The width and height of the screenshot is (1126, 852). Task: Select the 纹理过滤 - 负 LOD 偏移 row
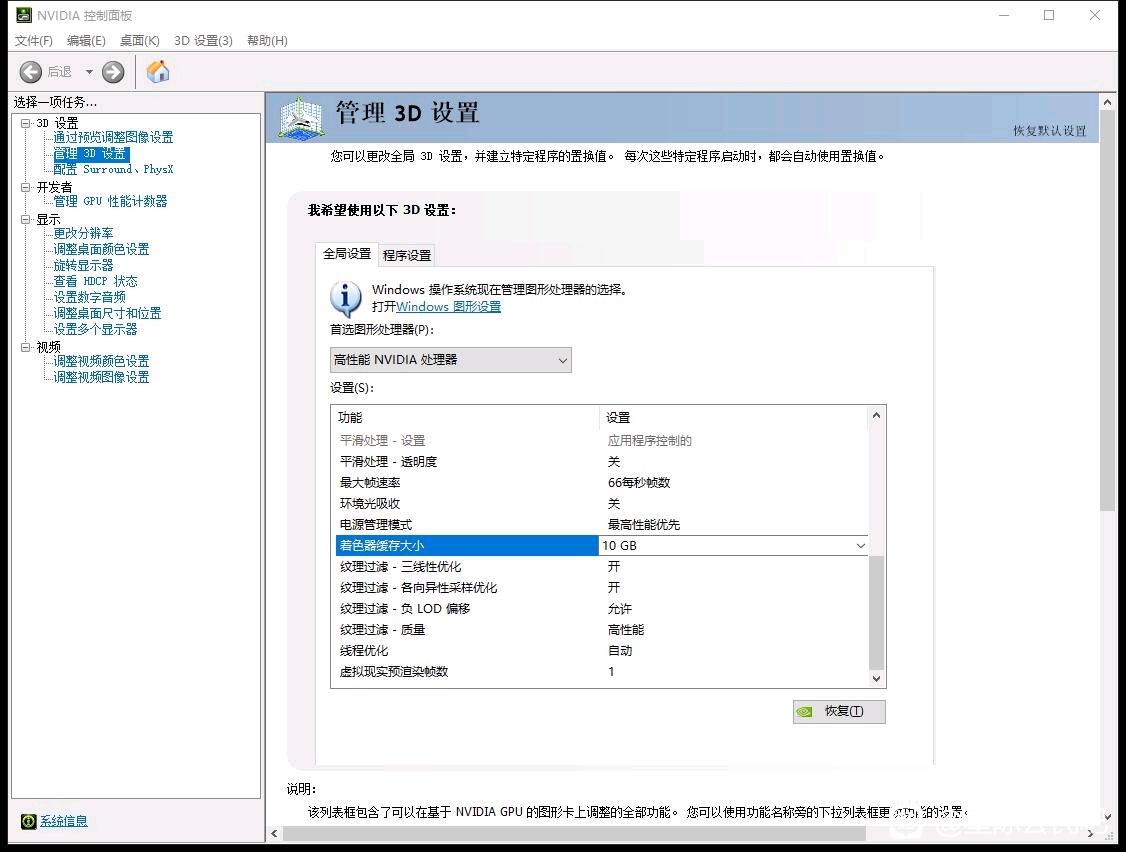[602, 609]
